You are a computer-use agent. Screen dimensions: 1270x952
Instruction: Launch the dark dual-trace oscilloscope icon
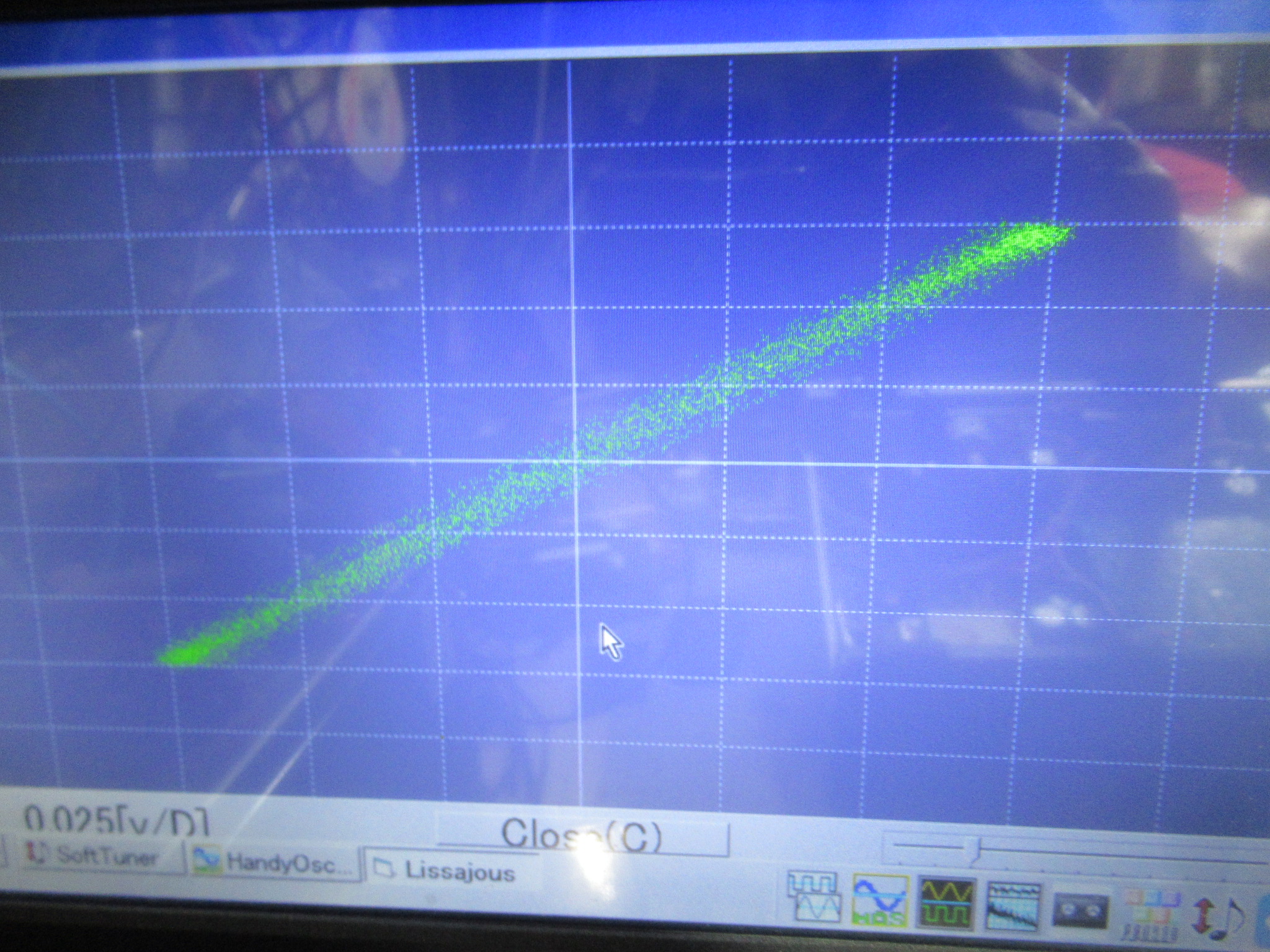(946, 903)
